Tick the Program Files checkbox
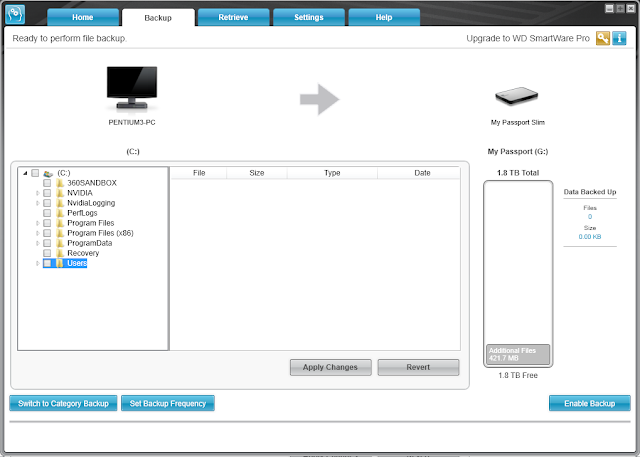 click(x=47, y=223)
